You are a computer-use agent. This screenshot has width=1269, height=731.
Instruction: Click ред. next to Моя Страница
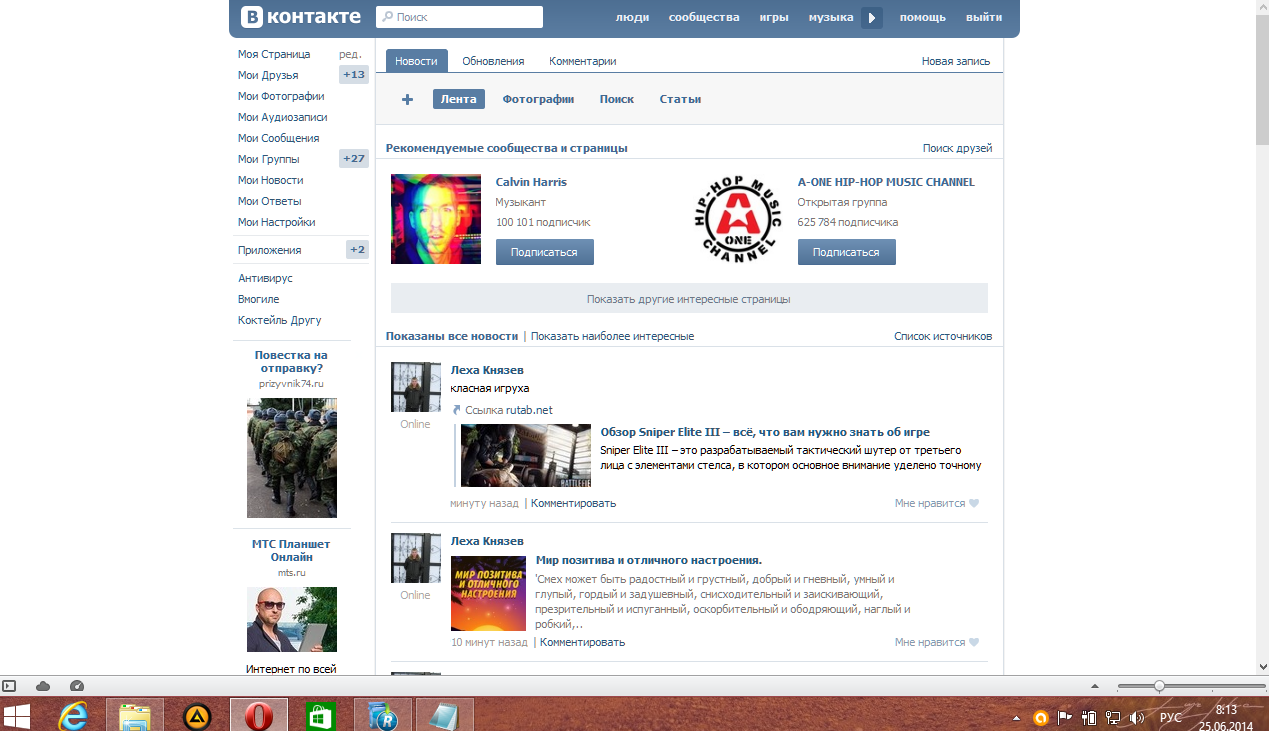(x=350, y=54)
